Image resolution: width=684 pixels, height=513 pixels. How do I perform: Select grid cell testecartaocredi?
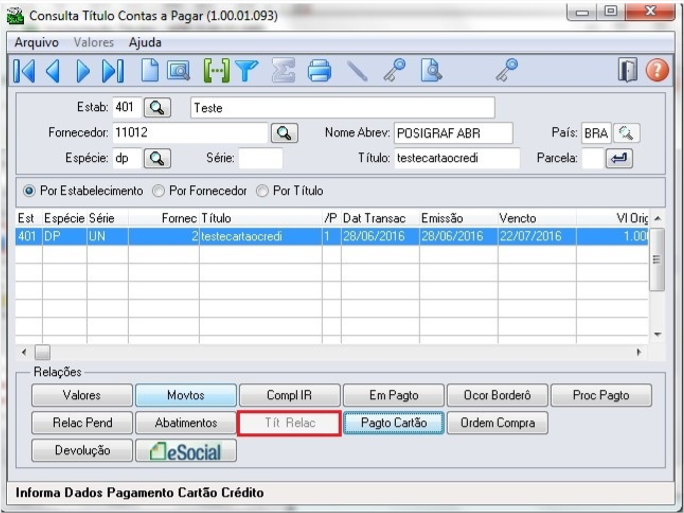coord(260,237)
